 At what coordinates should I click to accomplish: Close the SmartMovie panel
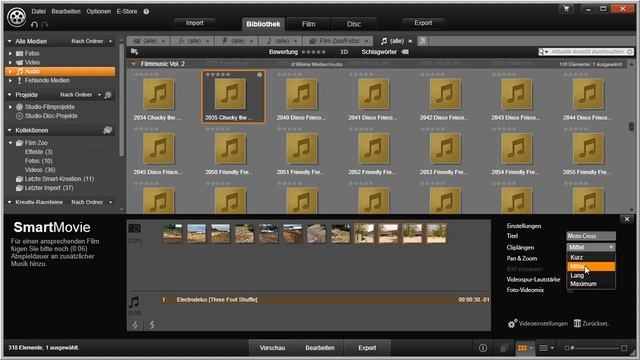pyautogui.click(x=627, y=219)
